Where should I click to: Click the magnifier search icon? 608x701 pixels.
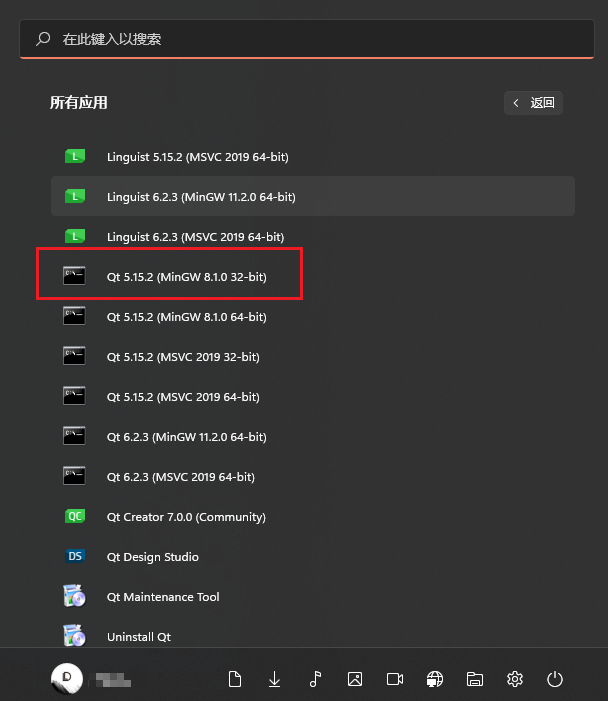(43, 39)
